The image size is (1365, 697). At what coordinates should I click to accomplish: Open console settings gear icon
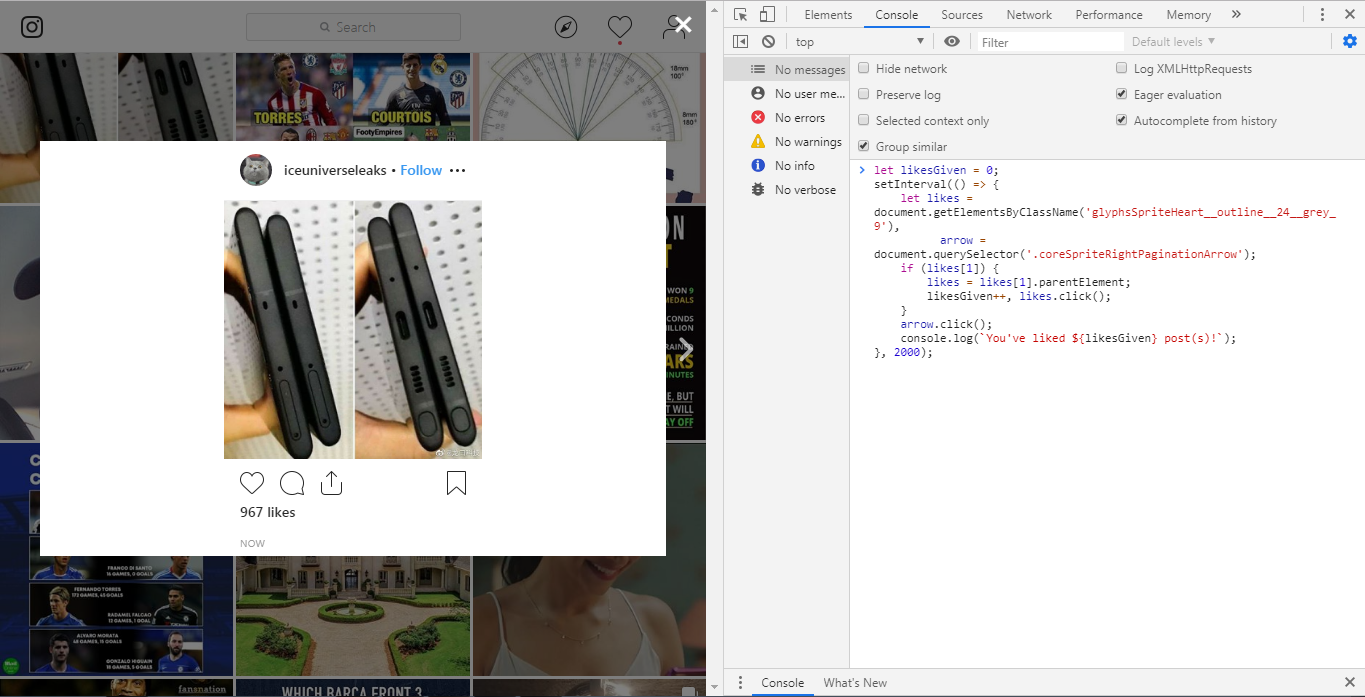coord(1350,41)
